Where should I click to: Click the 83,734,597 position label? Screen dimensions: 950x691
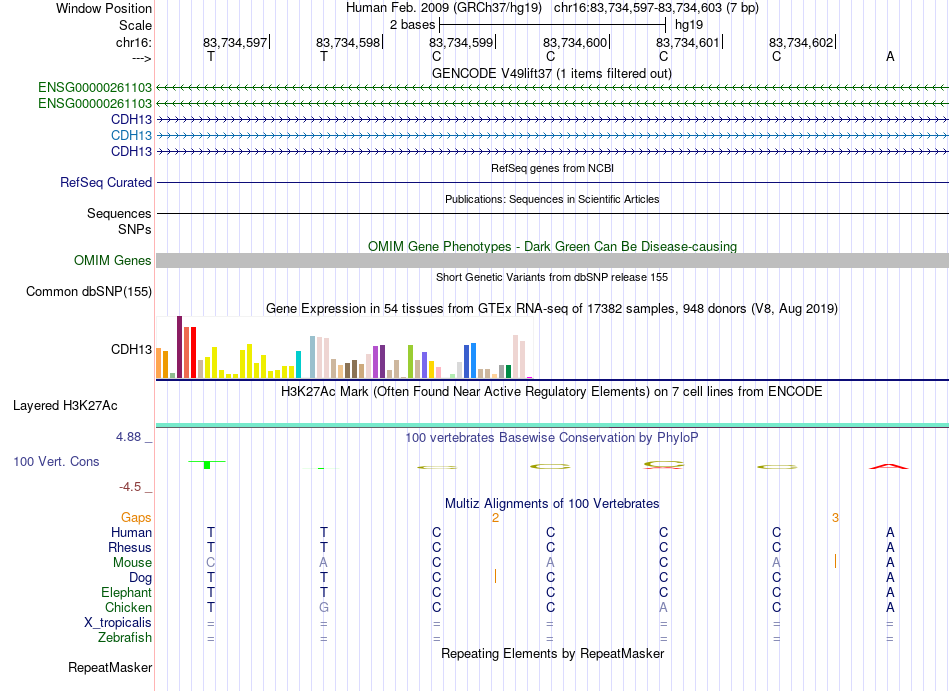[x=234, y=42]
